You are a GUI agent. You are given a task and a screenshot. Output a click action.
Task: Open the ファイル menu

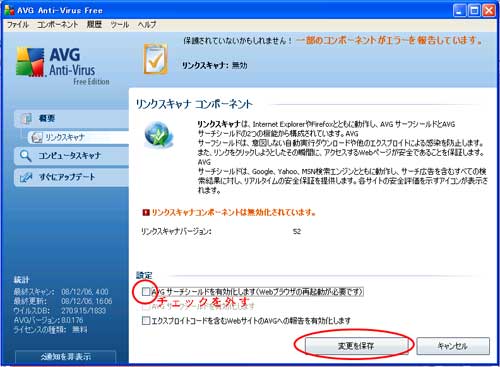(x=18, y=24)
